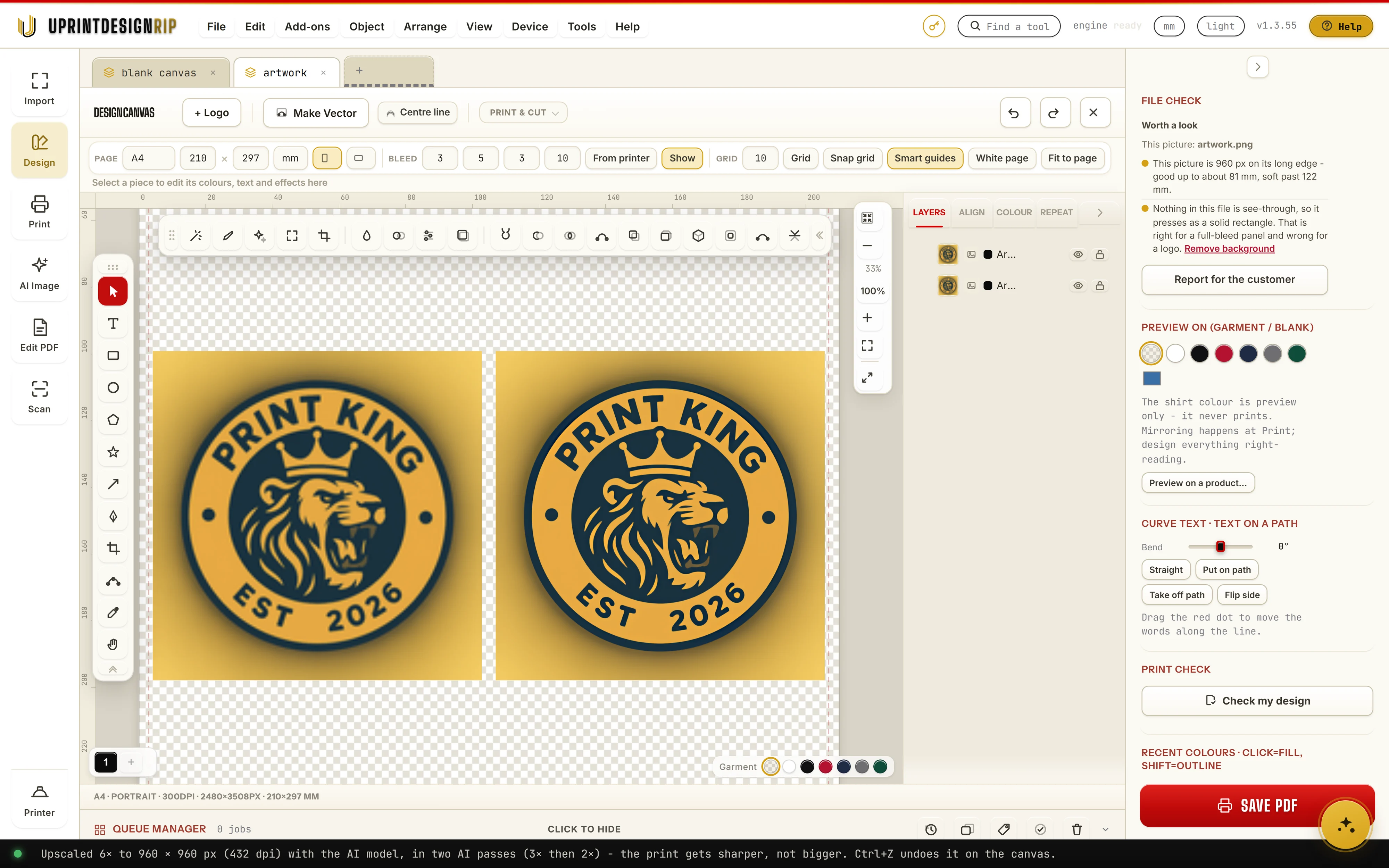
Task: Click Check my design button
Action: pos(1257,701)
